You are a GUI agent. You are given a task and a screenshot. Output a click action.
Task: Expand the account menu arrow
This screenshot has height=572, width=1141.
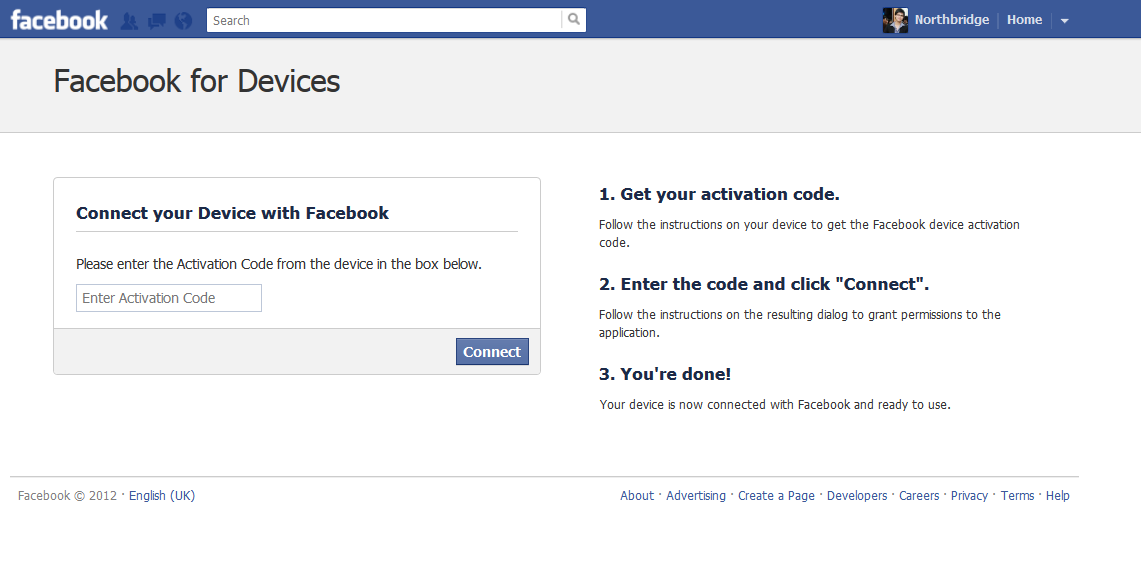pos(1065,21)
